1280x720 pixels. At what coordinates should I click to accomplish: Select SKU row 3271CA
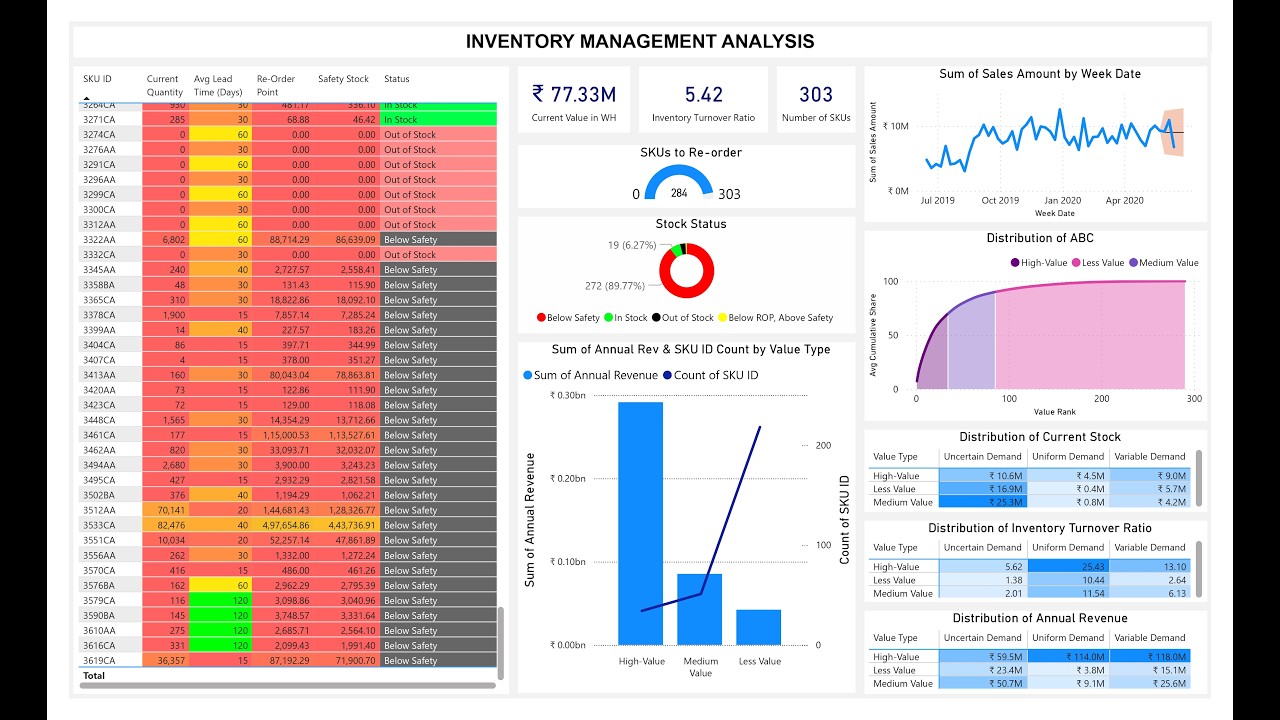click(x=288, y=119)
